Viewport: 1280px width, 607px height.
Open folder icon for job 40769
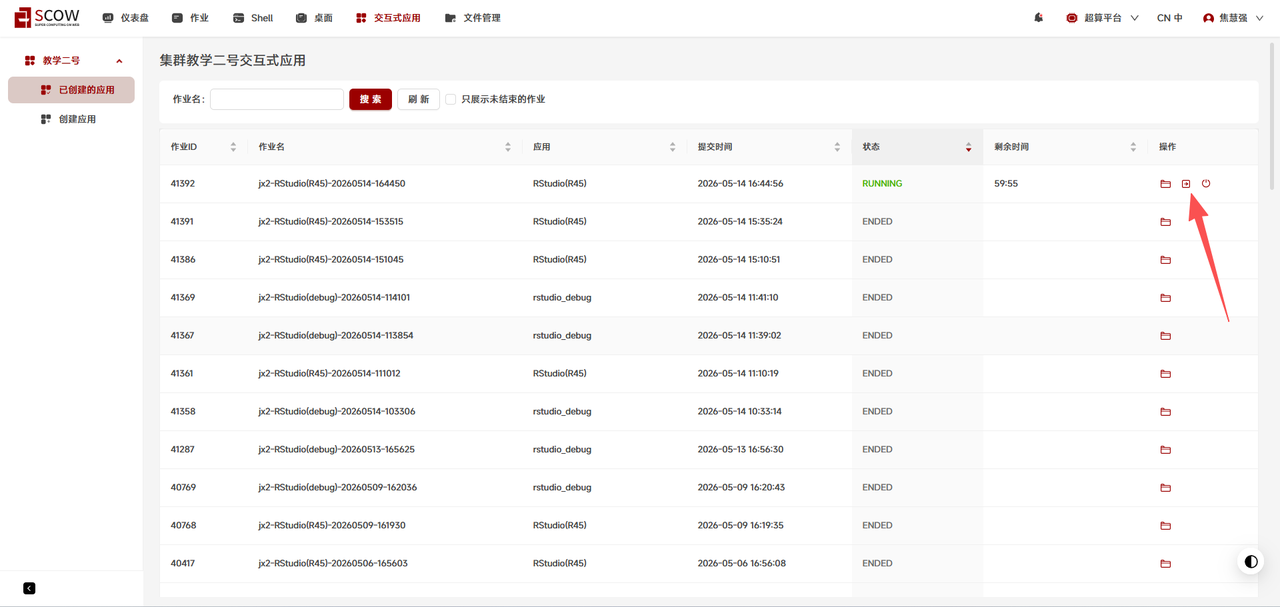[1165, 488]
